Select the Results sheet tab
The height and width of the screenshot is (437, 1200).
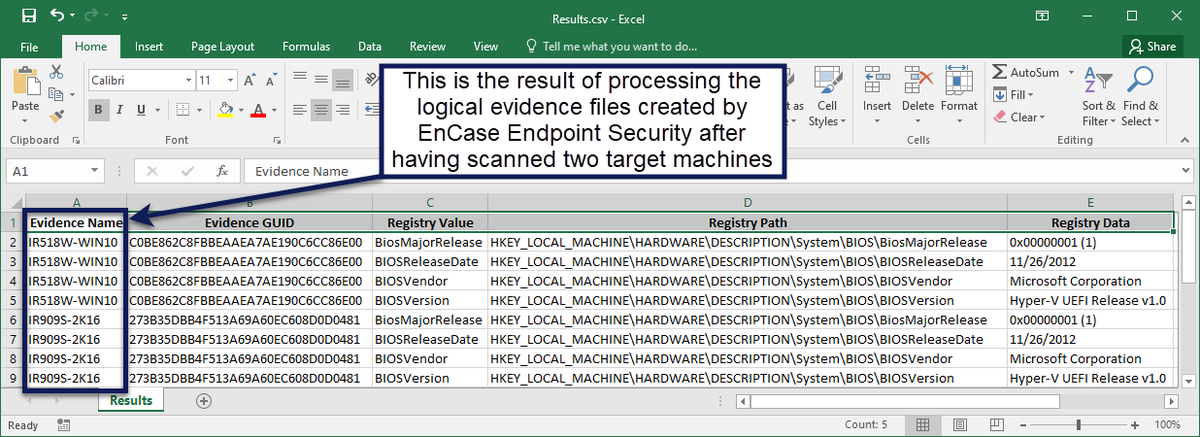(x=131, y=401)
